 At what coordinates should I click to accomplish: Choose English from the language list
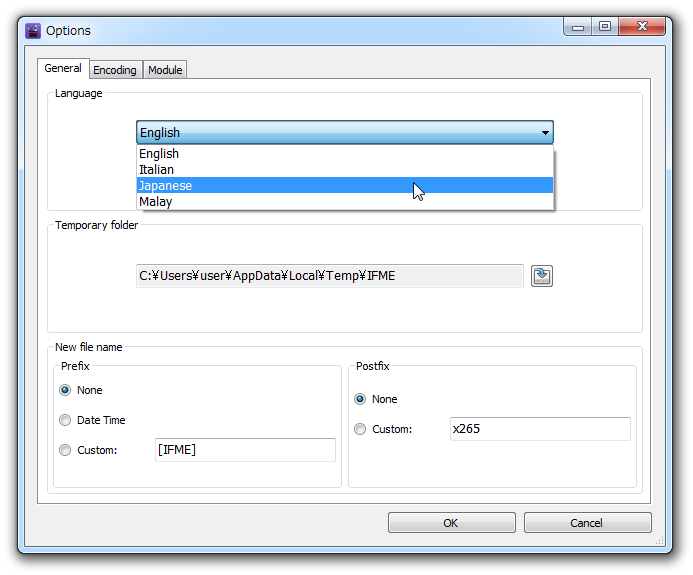click(345, 153)
